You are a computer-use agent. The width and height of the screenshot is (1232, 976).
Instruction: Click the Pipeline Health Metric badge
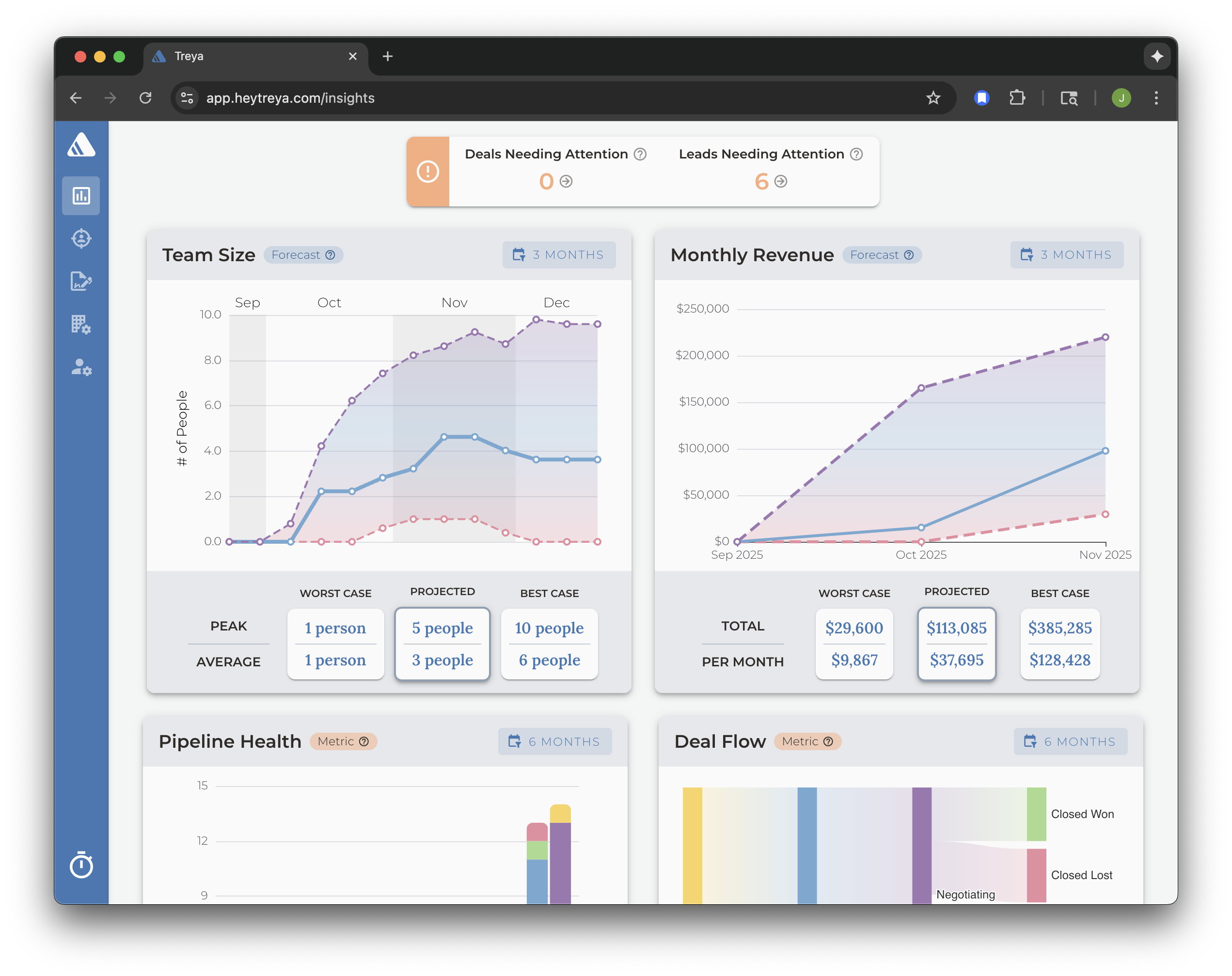[x=343, y=741]
